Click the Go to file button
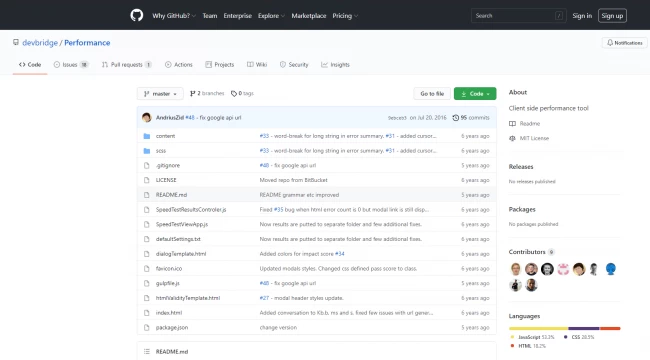Viewport: 650px width, 360px height. pos(432,94)
